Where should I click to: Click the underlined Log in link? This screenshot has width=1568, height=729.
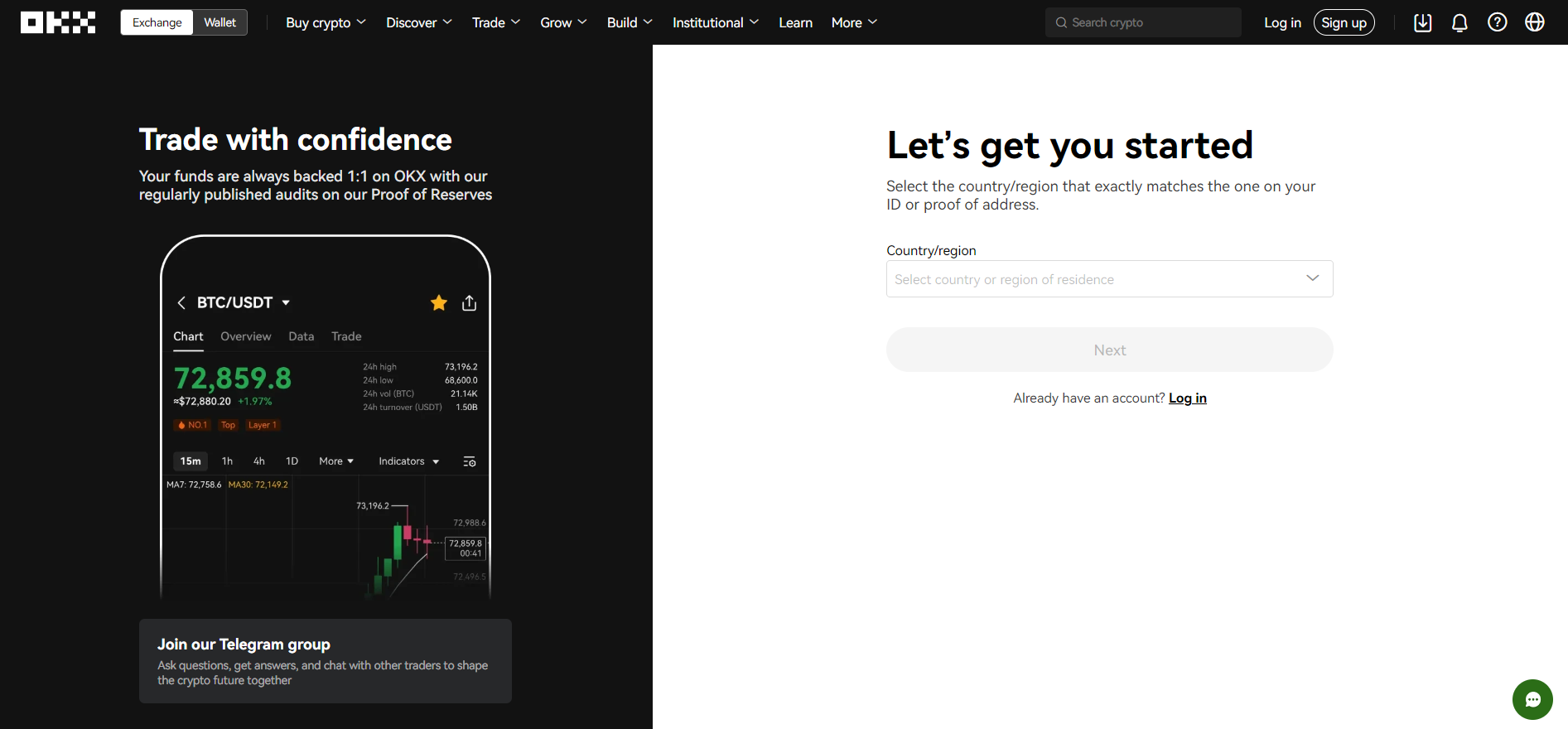pos(1187,398)
